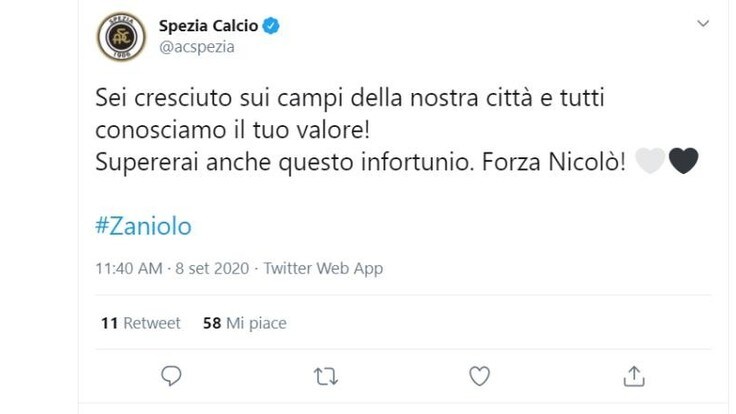Screen dimensions: 736x414
Task: Expand the tweet options chevron menu
Action: pyautogui.click(x=703, y=23)
